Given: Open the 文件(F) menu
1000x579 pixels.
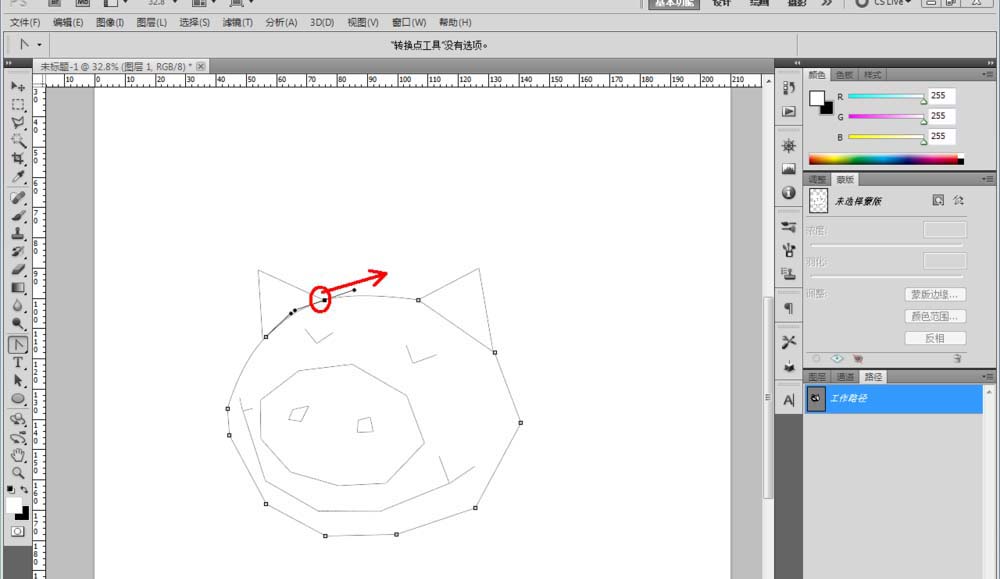Looking at the screenshot, I should click(x=25, y=22).
